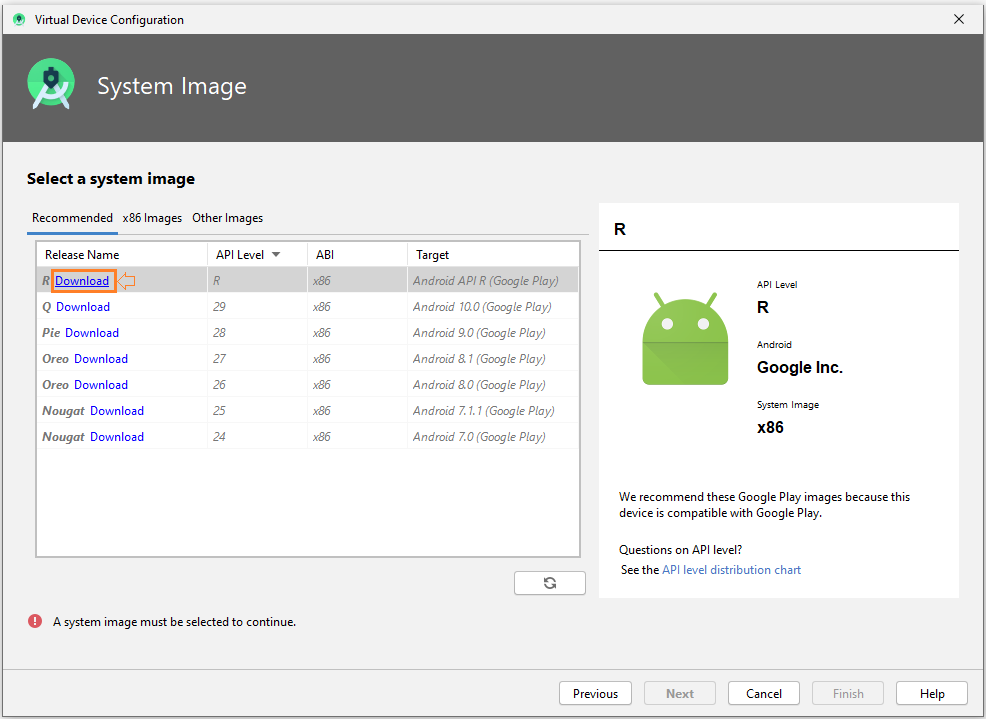Click the Android Studio icon in the title bar
The width and height of the screenshot is (986, 719).
click(x=19, y=20)
